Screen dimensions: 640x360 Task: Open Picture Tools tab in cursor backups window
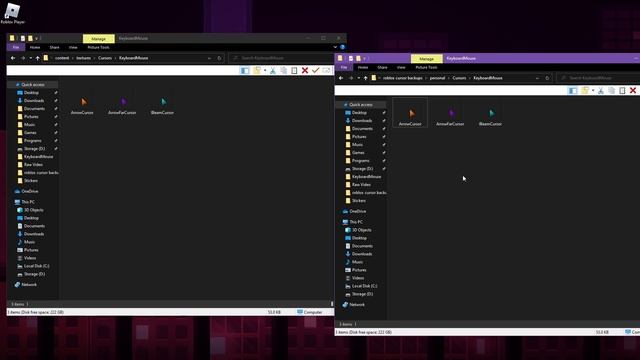(x=426, y=67)
